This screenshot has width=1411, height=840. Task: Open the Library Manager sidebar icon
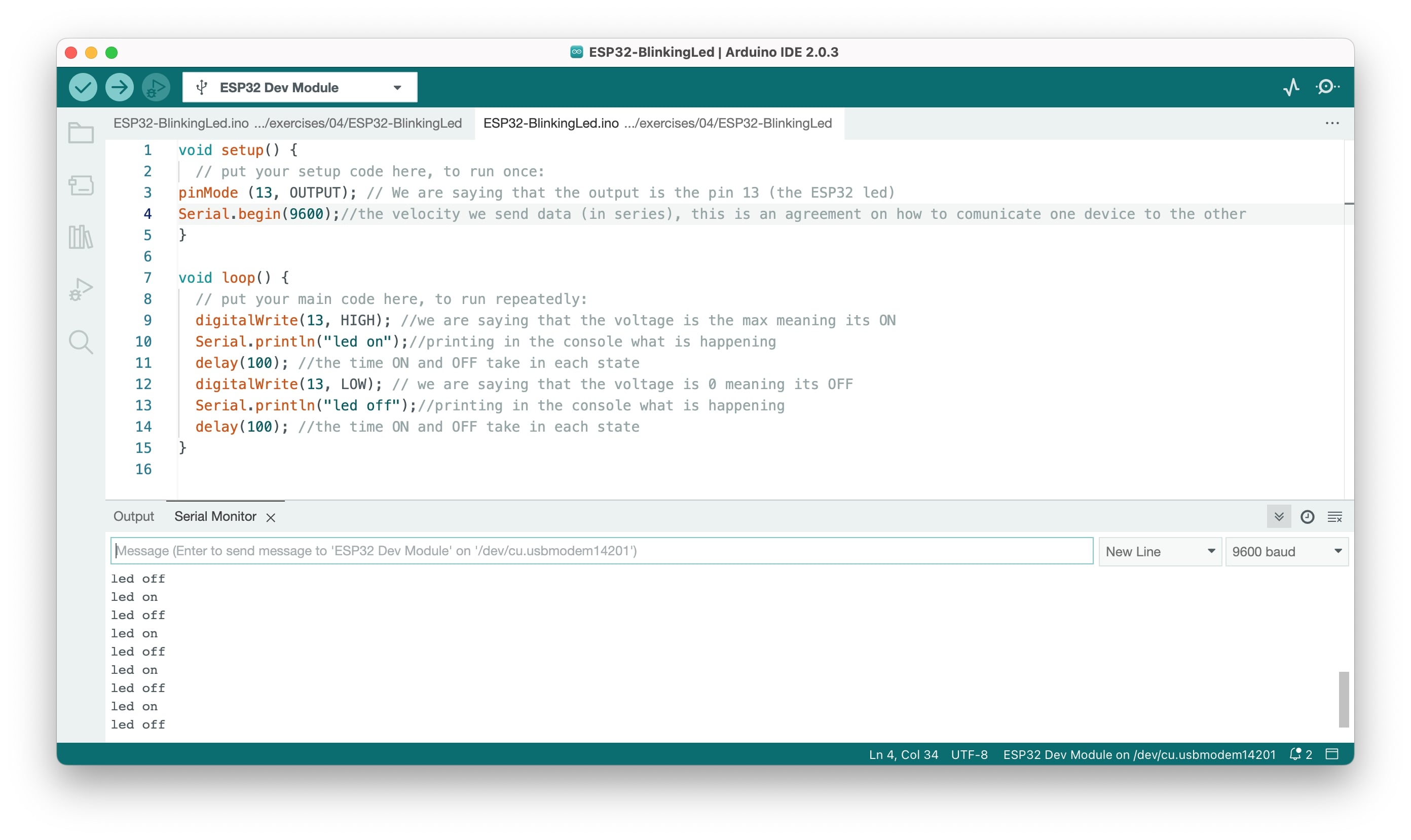click(x=81, y=237)
